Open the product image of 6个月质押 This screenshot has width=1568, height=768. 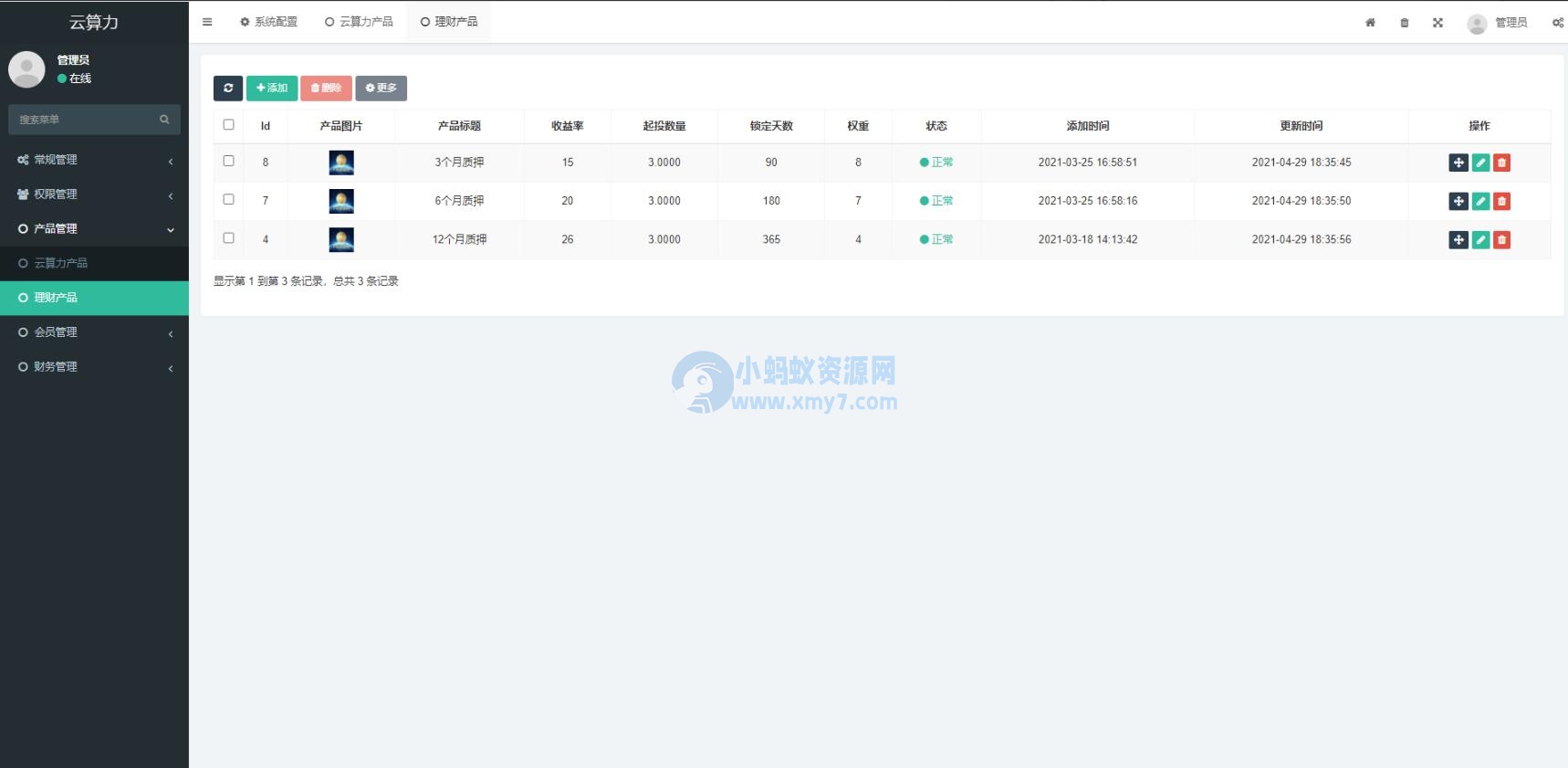(x=341, y=201)
